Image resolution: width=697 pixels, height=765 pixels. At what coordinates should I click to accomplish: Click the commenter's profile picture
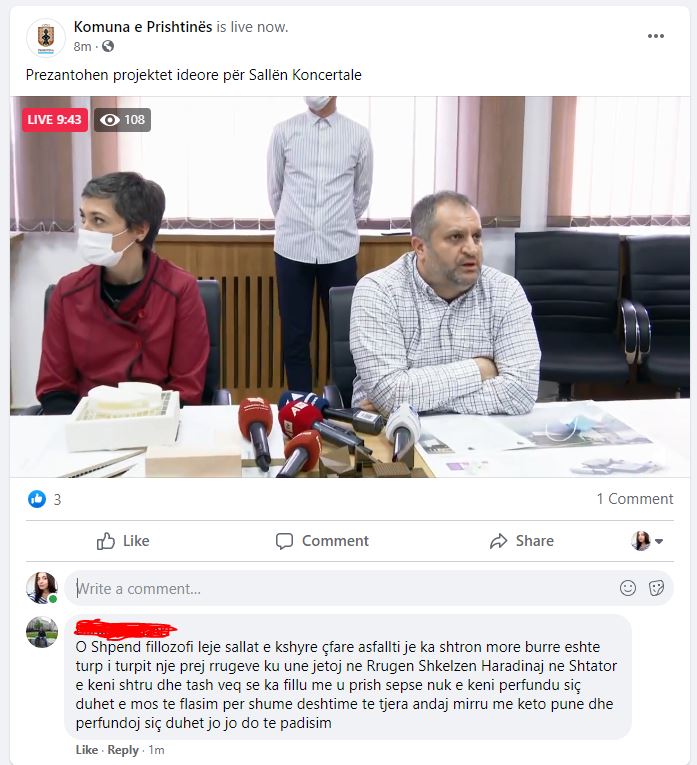pos(42,632)
